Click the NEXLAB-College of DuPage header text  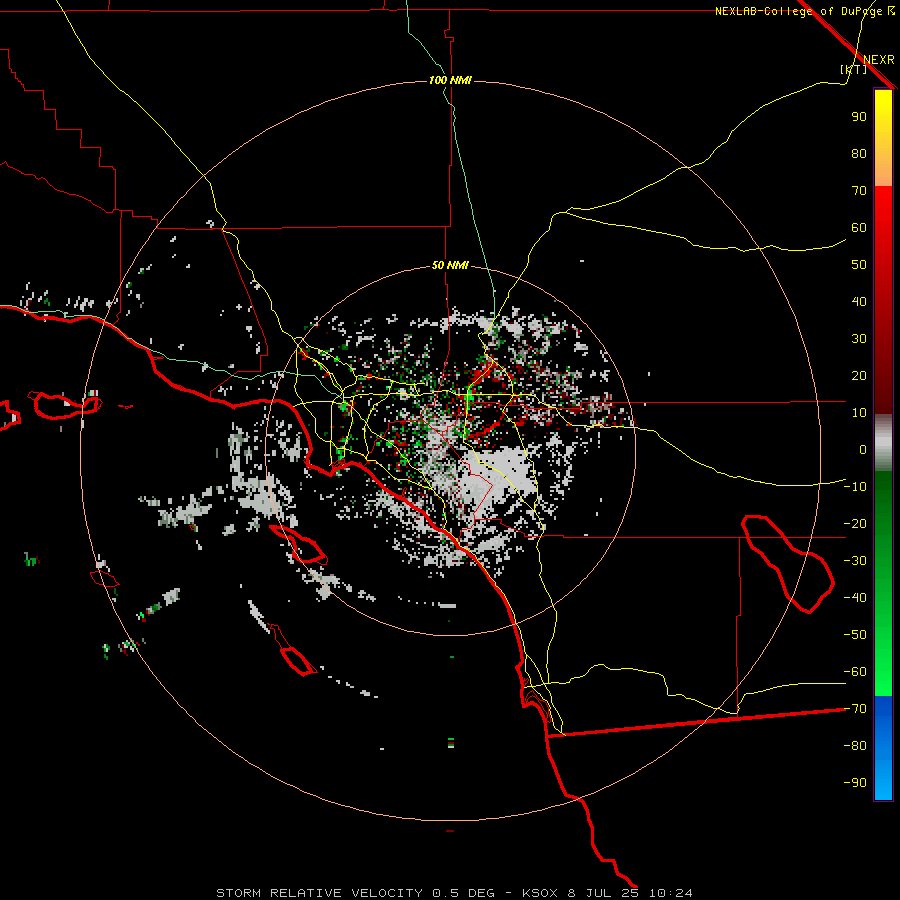(798, 11)
